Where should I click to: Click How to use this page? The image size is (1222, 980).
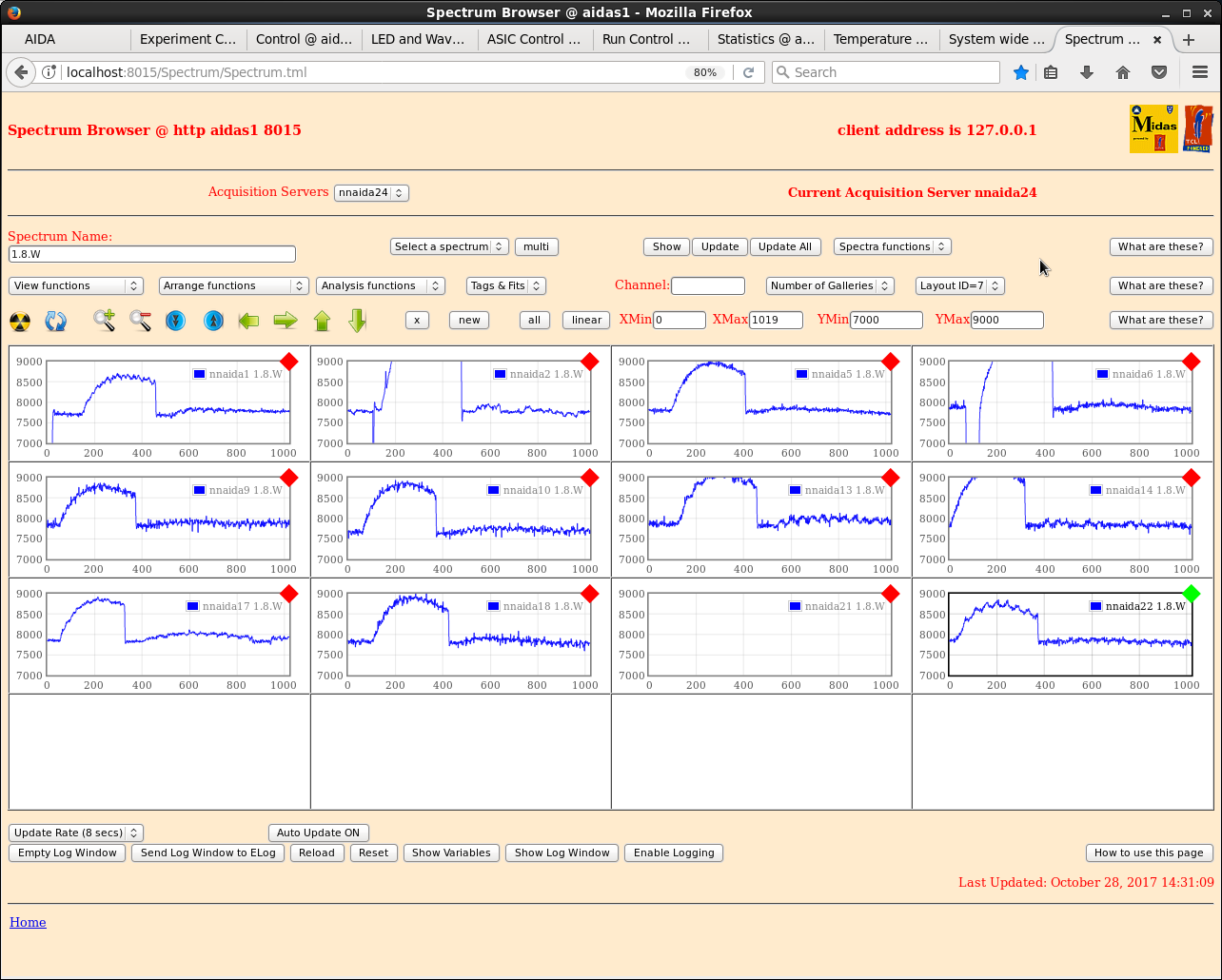pos(1150,853)
